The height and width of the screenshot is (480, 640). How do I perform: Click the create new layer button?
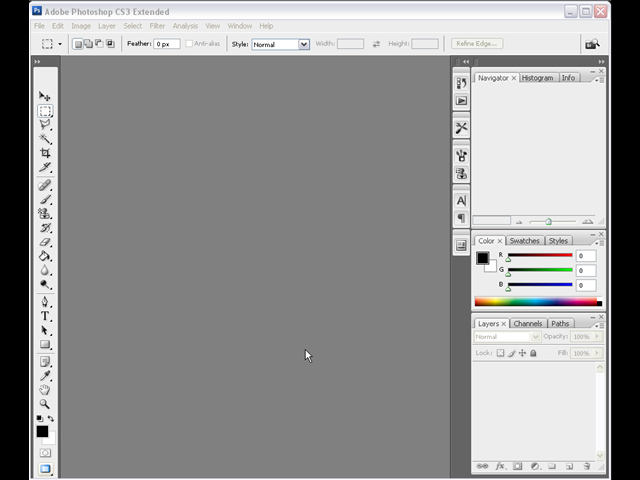(569, 466)
